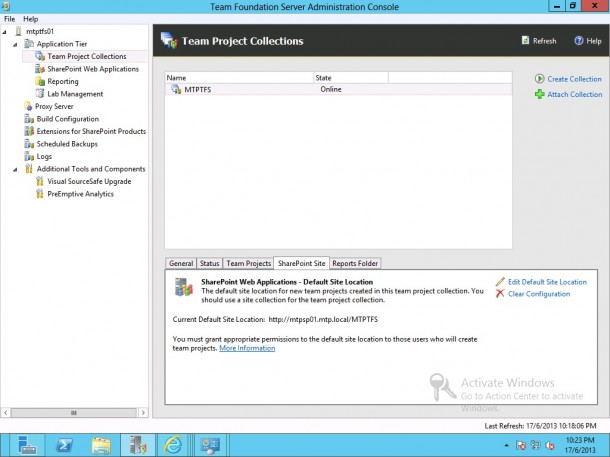Image resolution: width=610 pixels, height=457 pixels.
Task: Switch to the Reports Folder tab
Action: 355,263
